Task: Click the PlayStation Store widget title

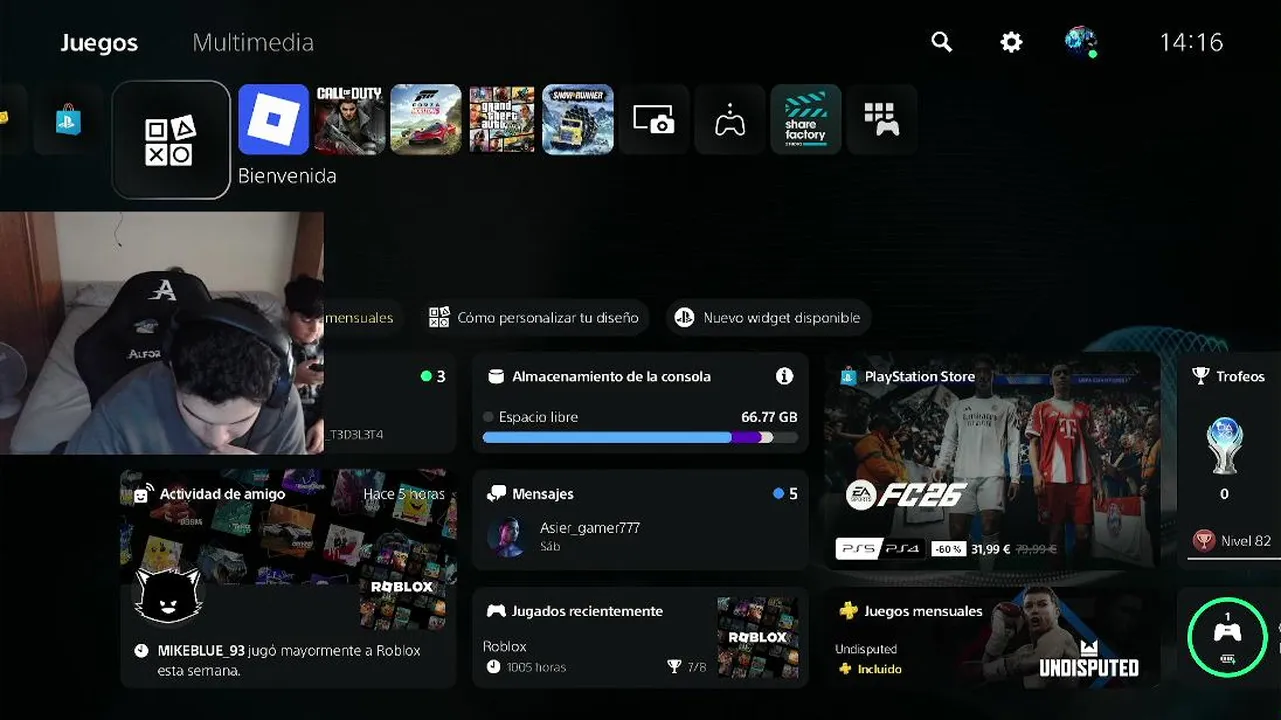Action: pyautogui.click(x=919, y=377)
